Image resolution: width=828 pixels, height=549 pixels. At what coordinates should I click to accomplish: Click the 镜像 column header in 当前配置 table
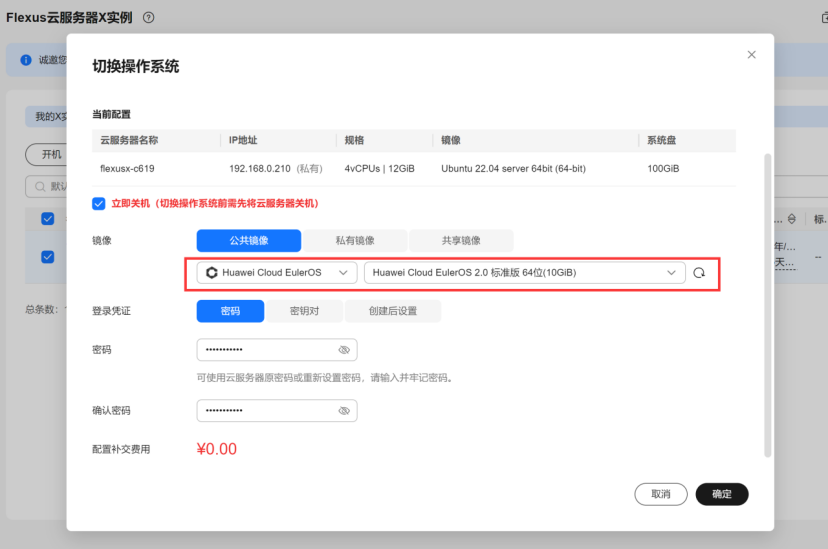tap(451, 140)
